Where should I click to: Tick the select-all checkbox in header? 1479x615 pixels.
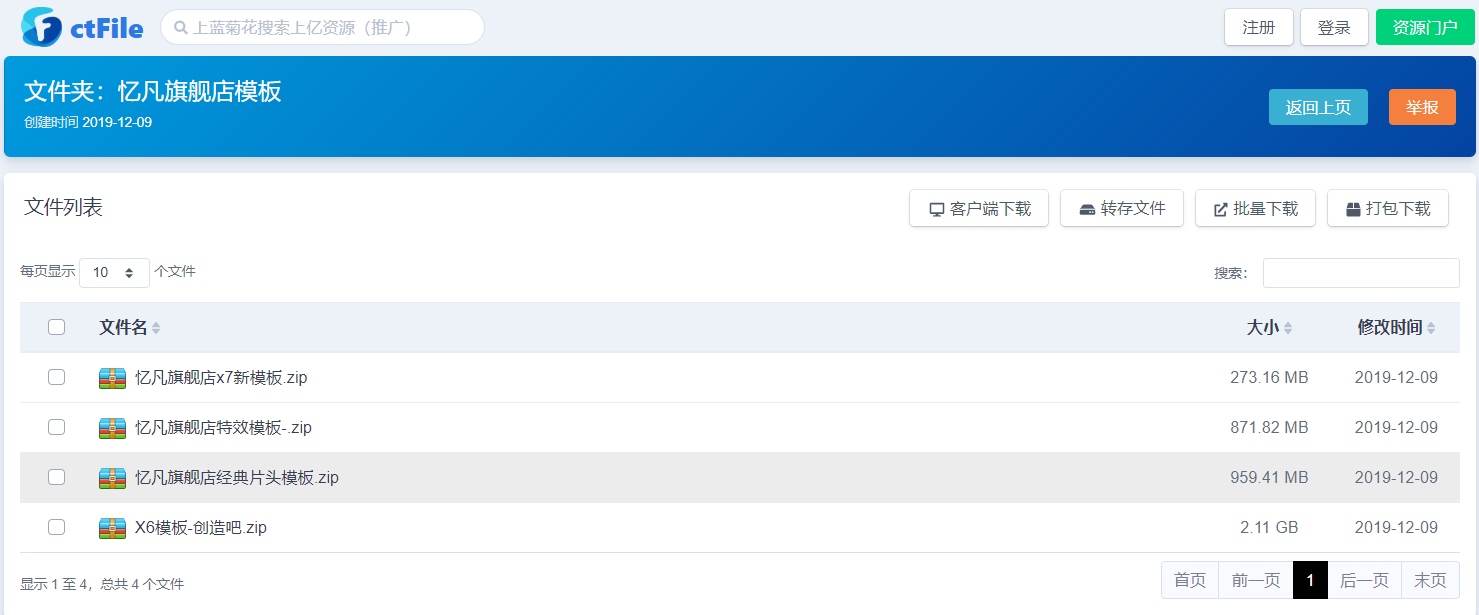click(56, 327)
